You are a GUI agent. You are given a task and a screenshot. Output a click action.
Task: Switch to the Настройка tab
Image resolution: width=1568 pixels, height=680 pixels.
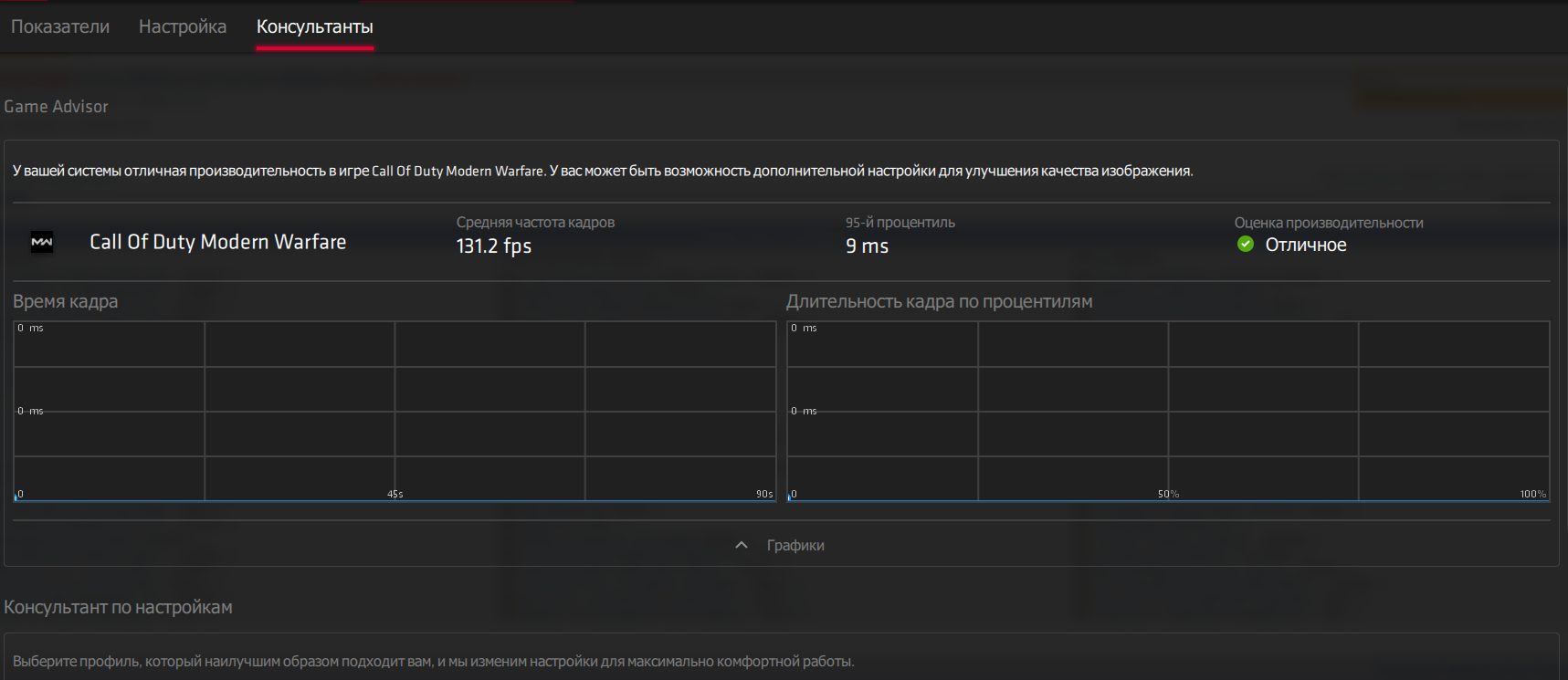tap(183, 26)
